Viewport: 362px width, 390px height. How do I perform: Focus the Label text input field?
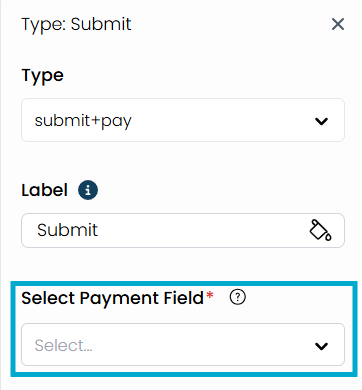tap(183, 230)
